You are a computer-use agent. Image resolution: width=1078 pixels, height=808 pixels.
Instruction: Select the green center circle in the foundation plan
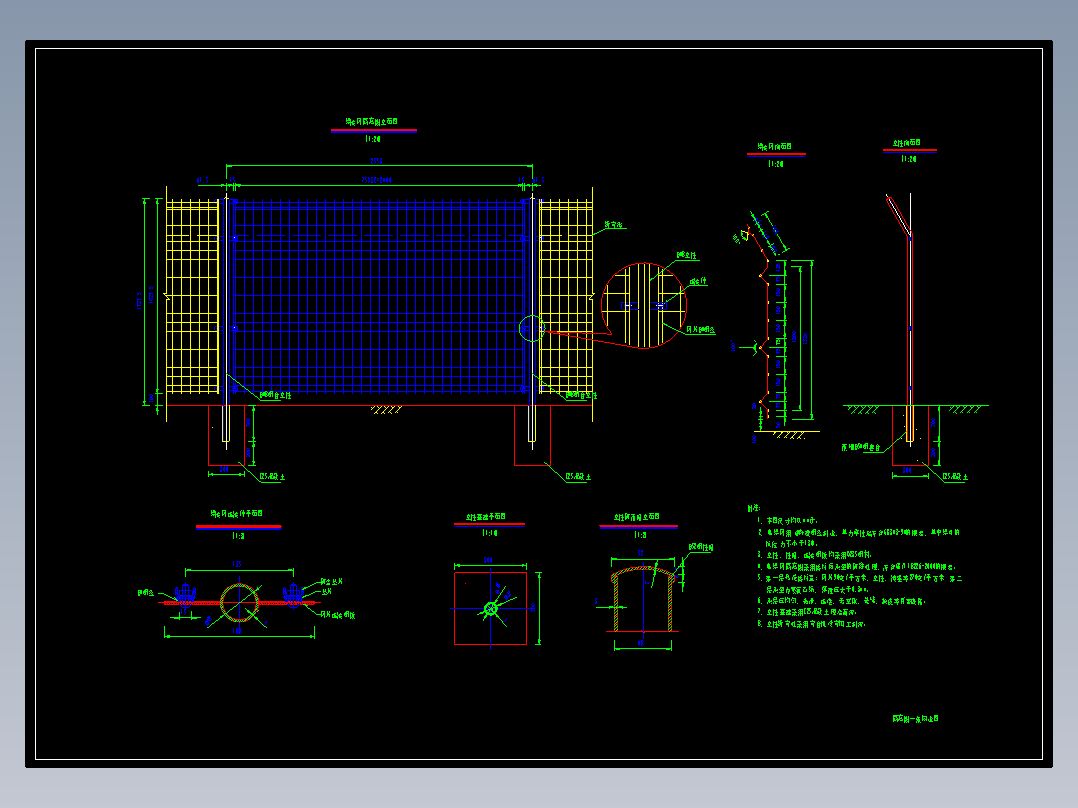490,609
